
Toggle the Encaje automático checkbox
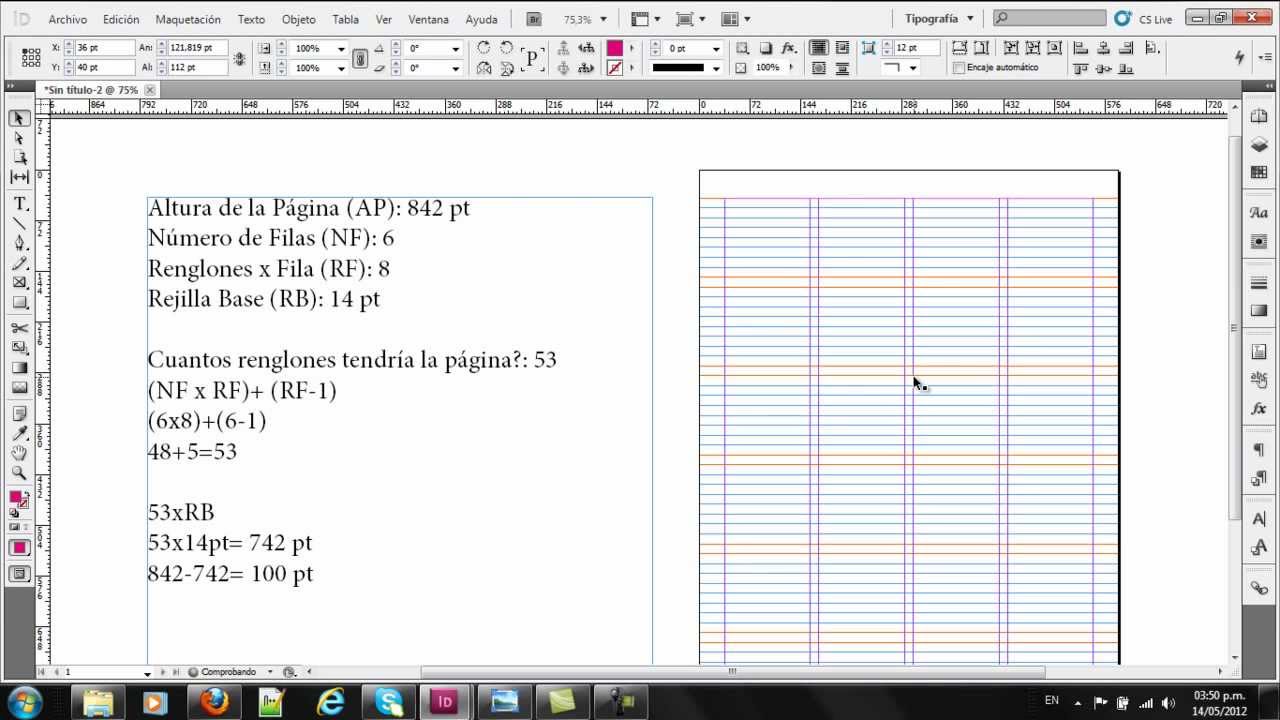pyautogui.click(x=959, y=68)
